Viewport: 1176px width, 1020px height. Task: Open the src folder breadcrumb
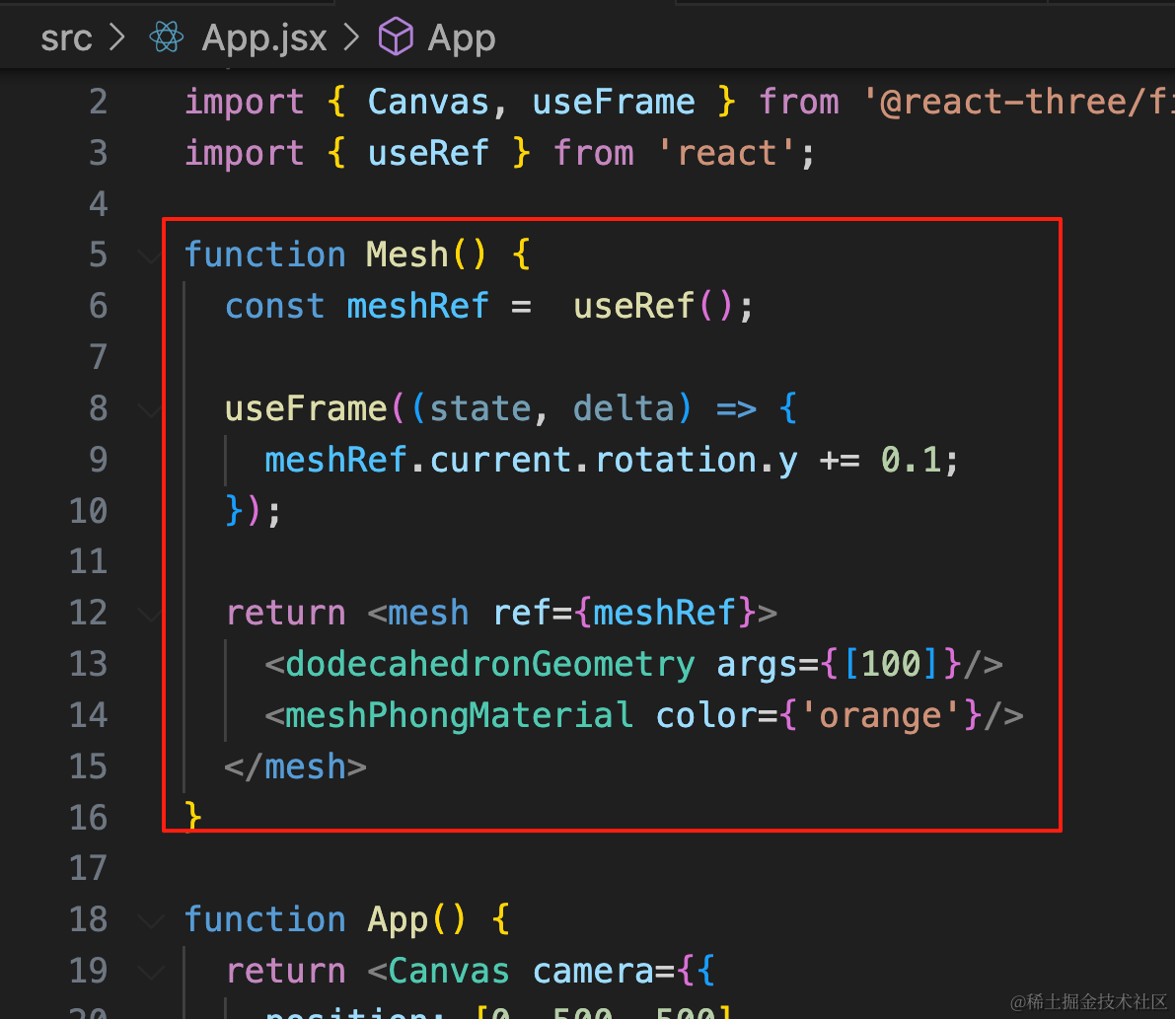point(66,37)
